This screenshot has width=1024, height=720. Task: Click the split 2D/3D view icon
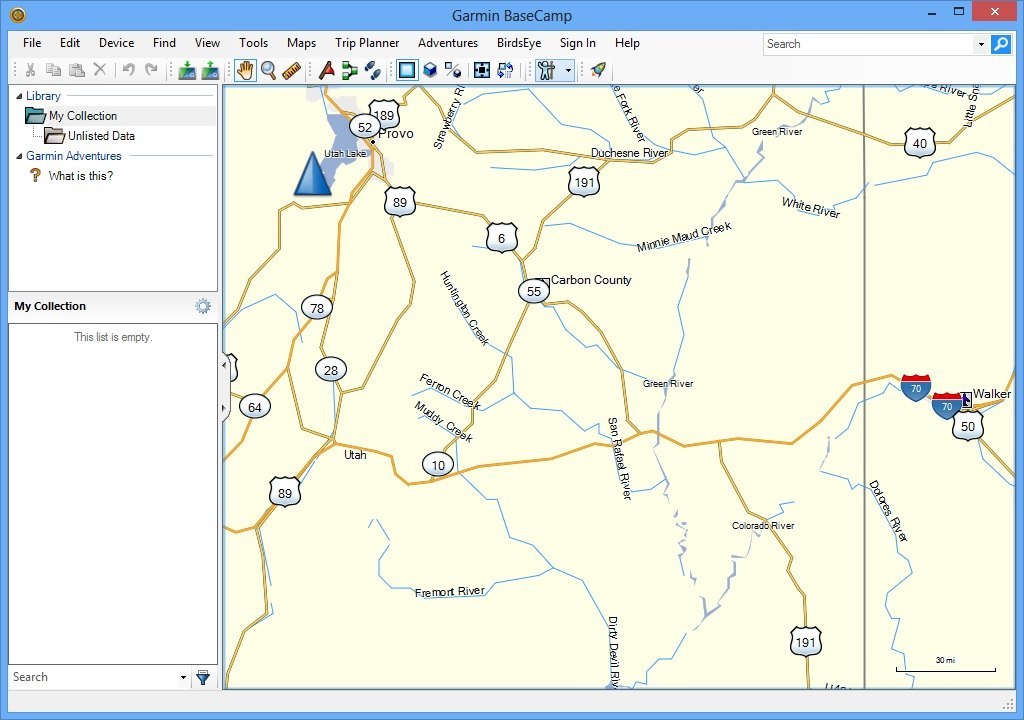[453, 70]
